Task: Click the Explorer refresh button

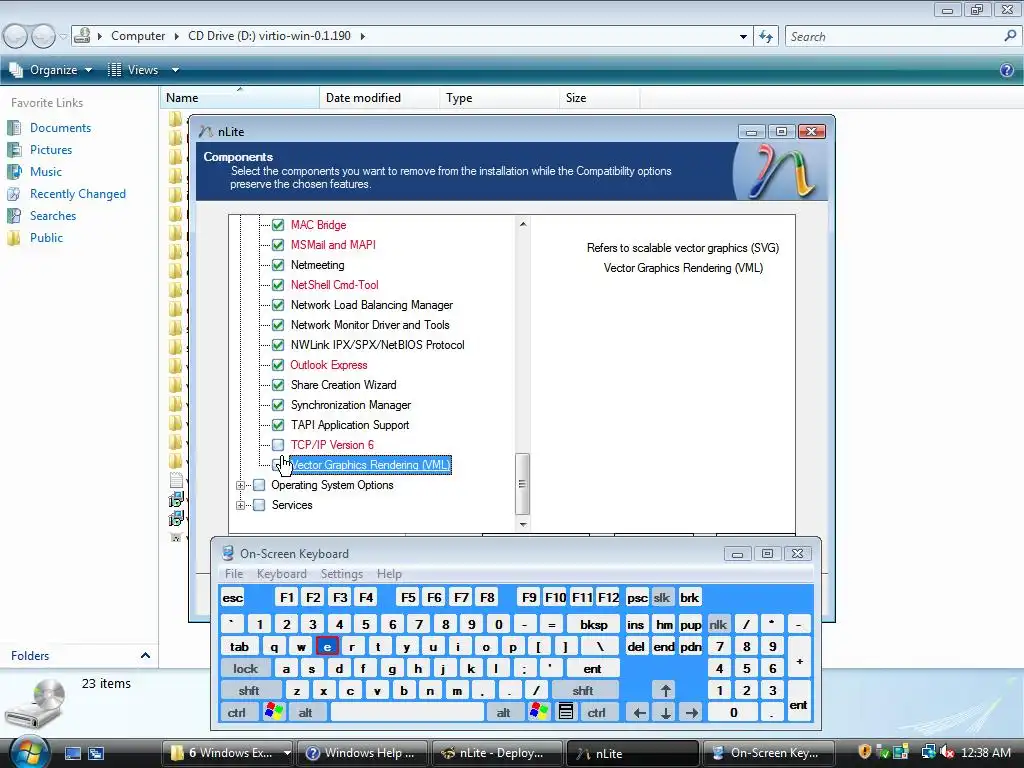Action: pyautogui.click(x=766, y=37)
